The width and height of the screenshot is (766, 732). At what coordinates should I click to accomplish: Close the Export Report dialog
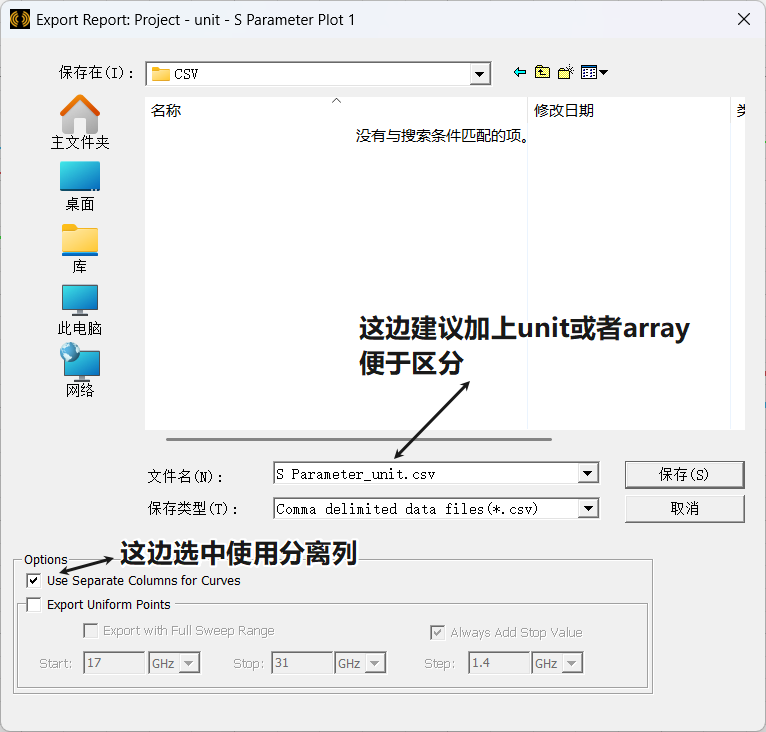click(744, 20)
